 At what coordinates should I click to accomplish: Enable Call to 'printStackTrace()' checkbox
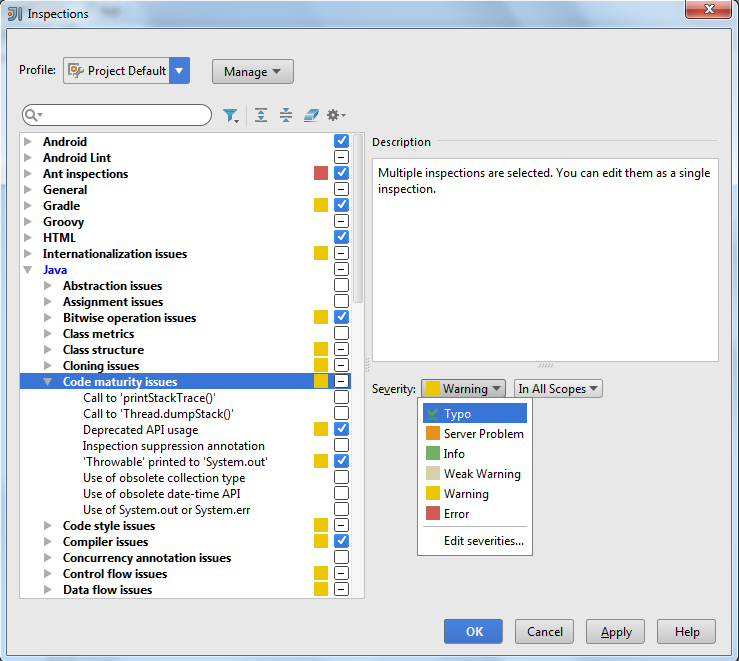click(x=341, y=398)
